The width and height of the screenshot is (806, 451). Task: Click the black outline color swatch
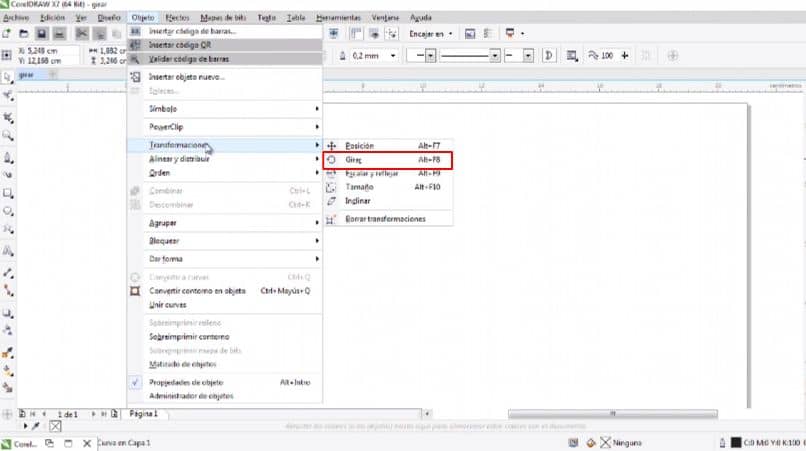click(x=736, y=443)
